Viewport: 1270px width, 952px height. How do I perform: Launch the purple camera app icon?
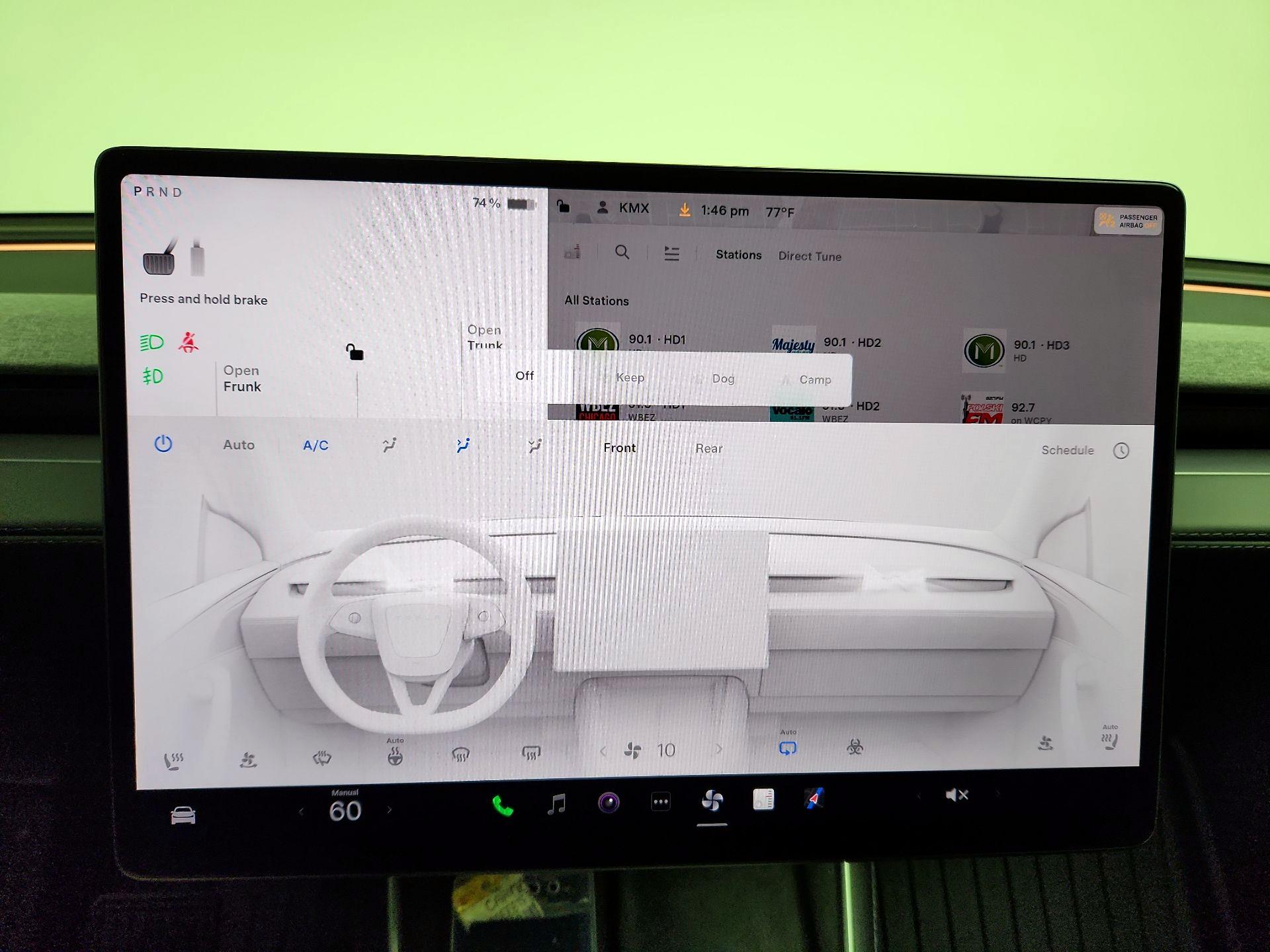pos(609,803)
